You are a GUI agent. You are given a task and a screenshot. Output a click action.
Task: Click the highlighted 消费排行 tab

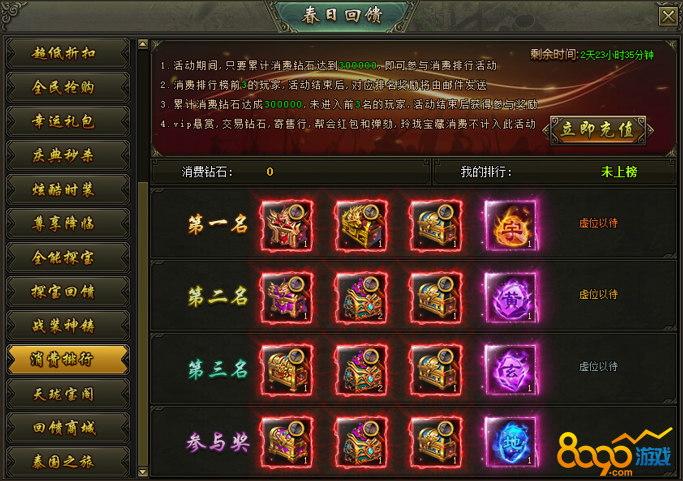pos(68,359)
